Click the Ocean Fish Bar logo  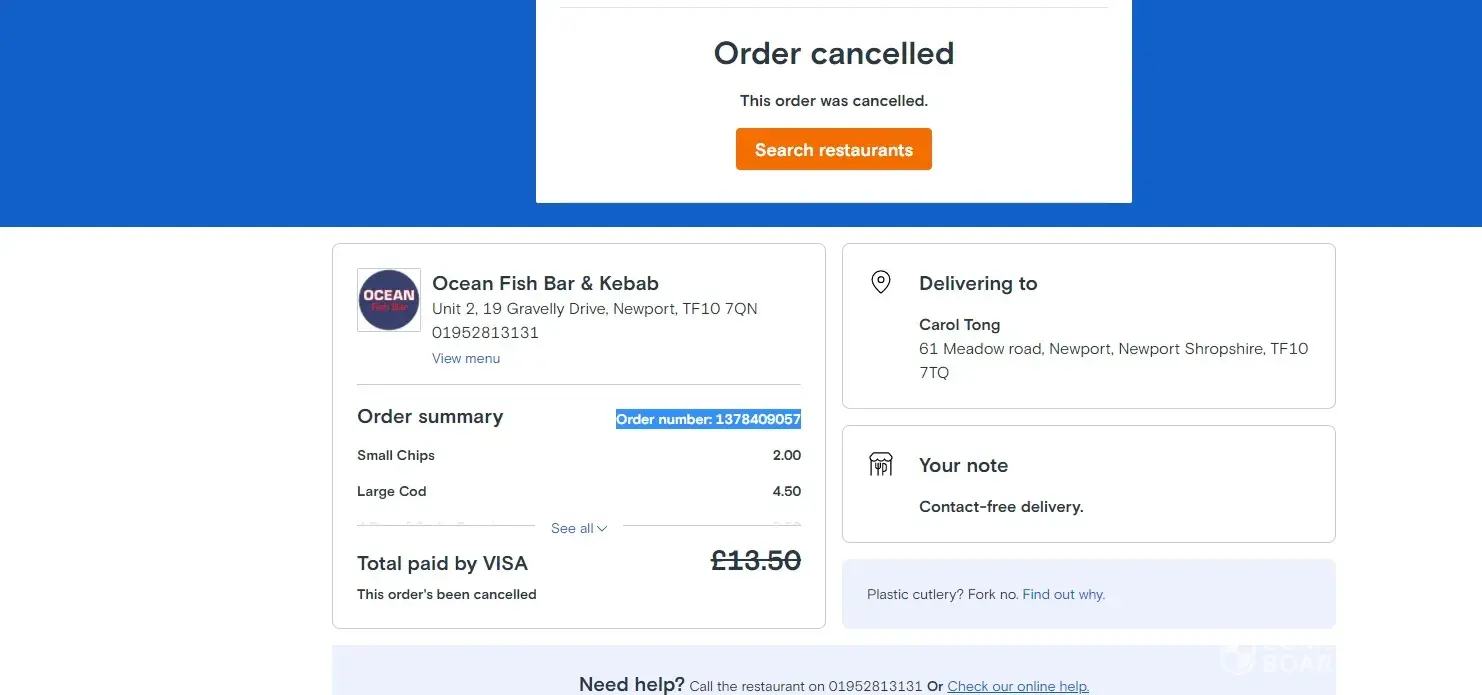coord(389,300)
